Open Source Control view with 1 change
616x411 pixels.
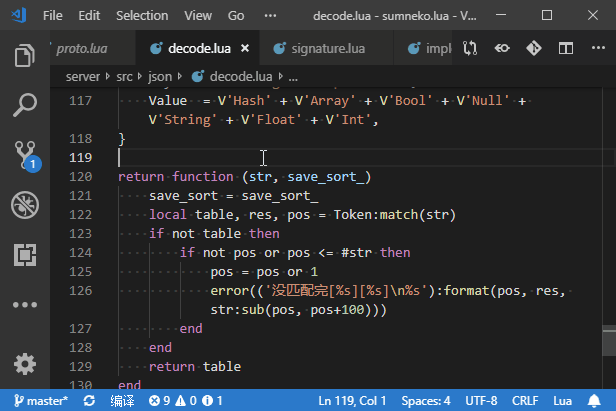coord(26,155)
